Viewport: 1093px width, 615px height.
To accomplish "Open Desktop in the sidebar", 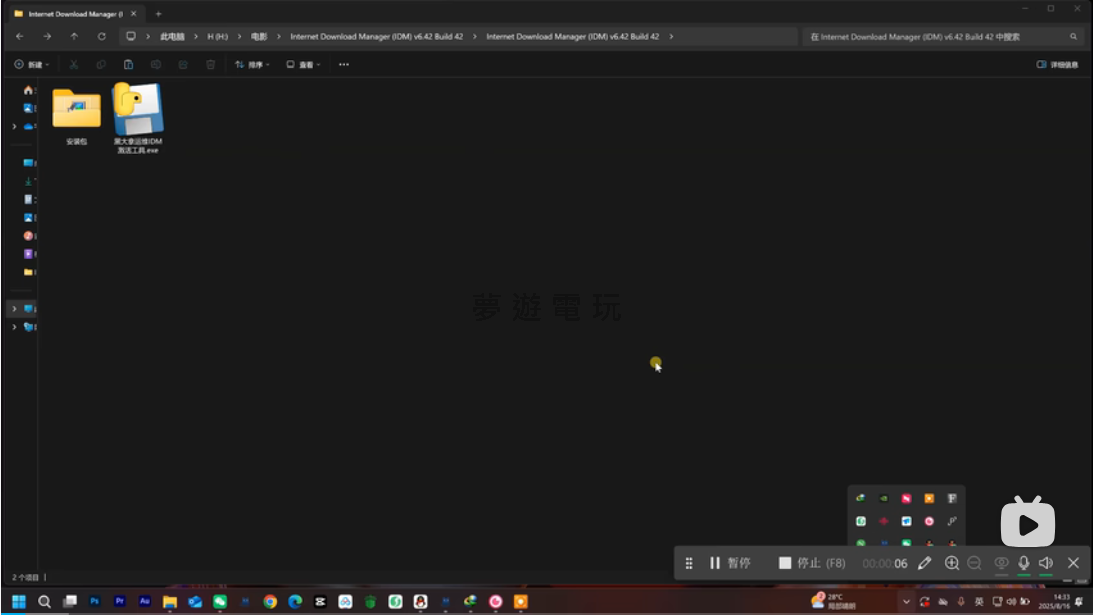I will 29,162.
